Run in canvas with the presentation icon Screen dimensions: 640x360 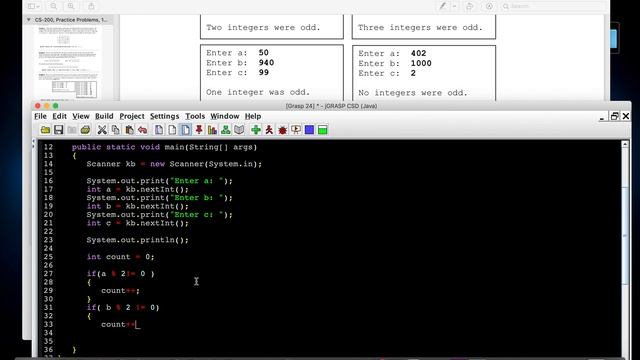coord(296,130)
